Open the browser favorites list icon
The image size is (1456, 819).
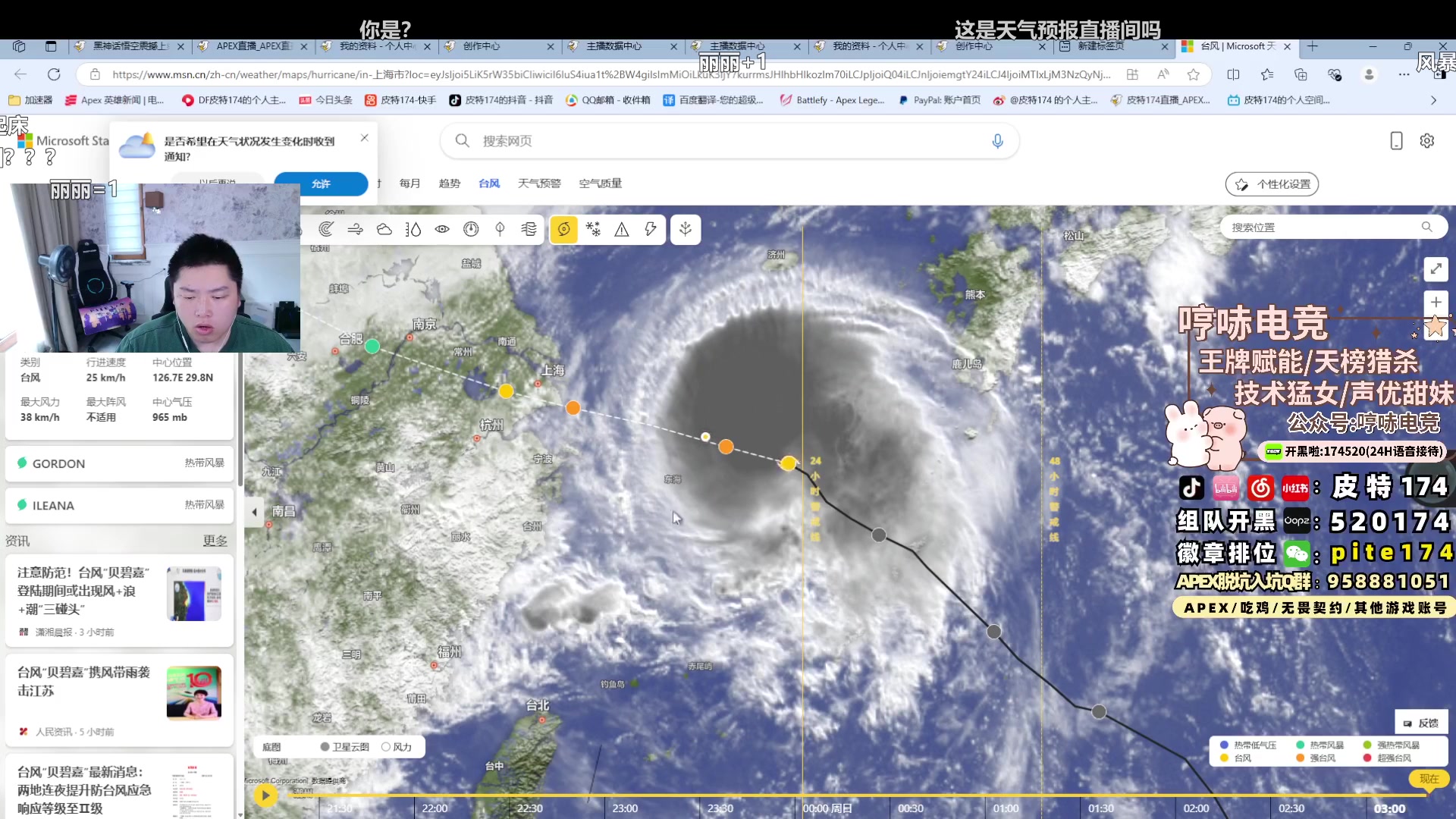(x=1267, y=74)
